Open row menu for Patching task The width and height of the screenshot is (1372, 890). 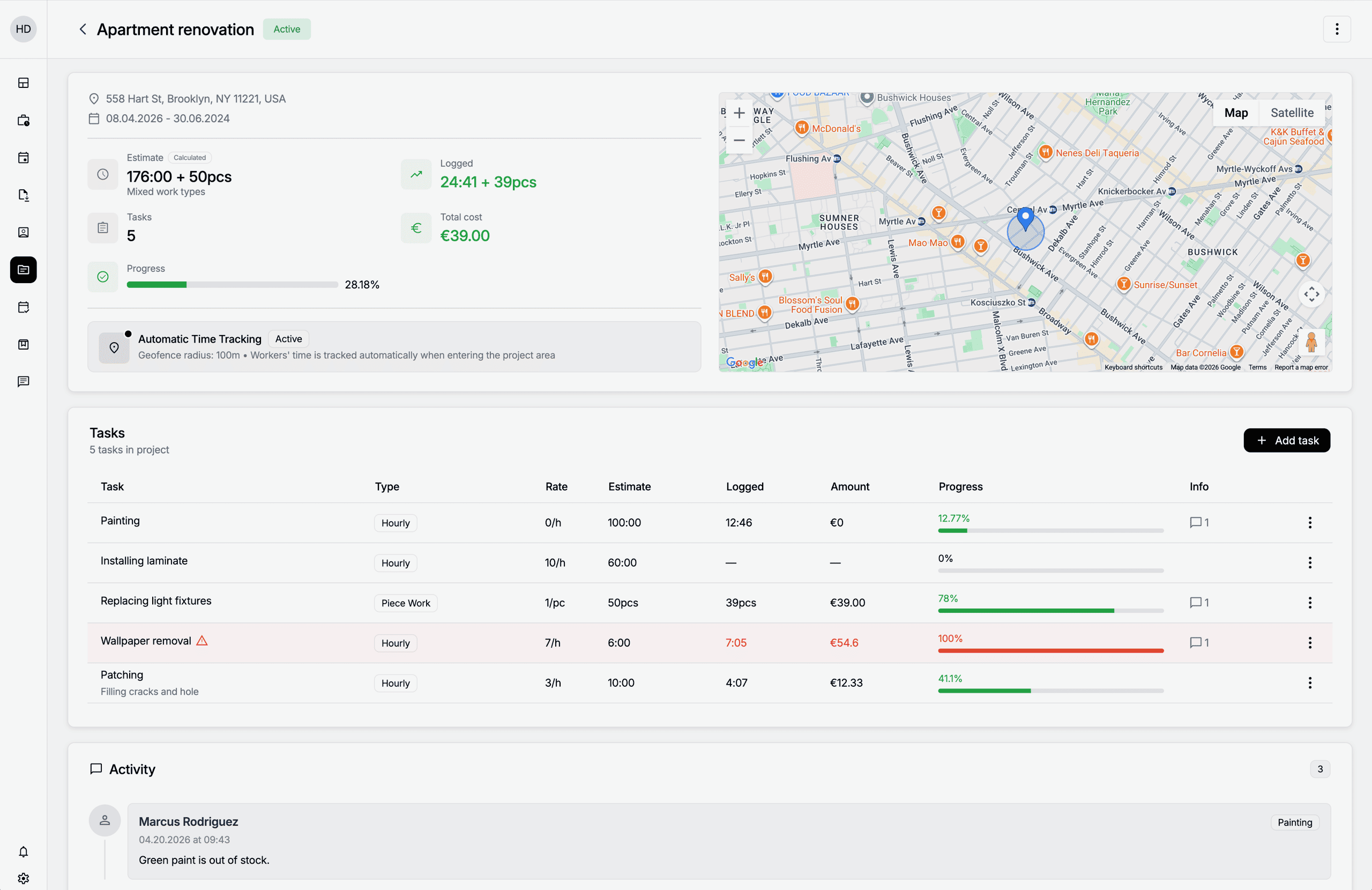pyautogui.click(x=1310, y=683)
